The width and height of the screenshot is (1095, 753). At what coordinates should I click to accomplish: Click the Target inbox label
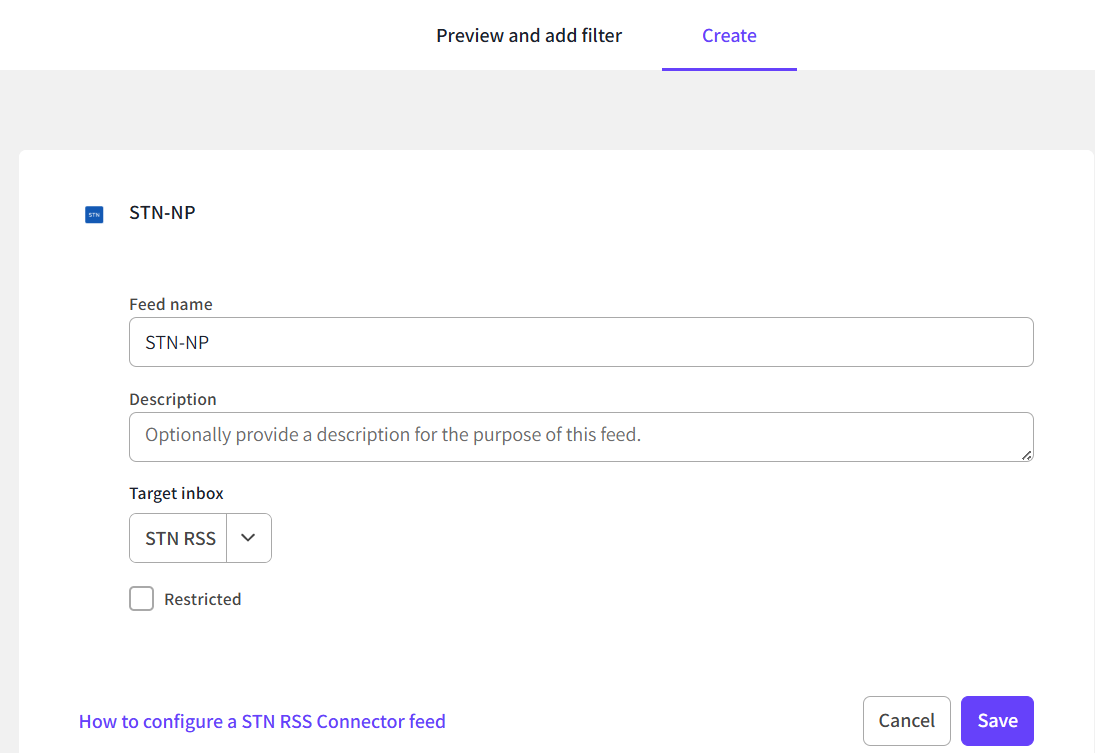[176, 493]
